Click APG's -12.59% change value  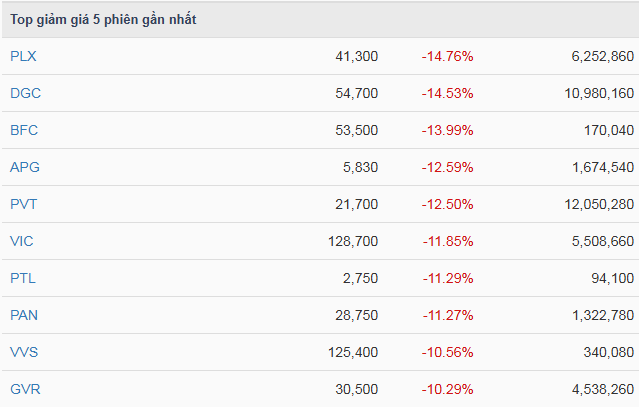(447, 167)
